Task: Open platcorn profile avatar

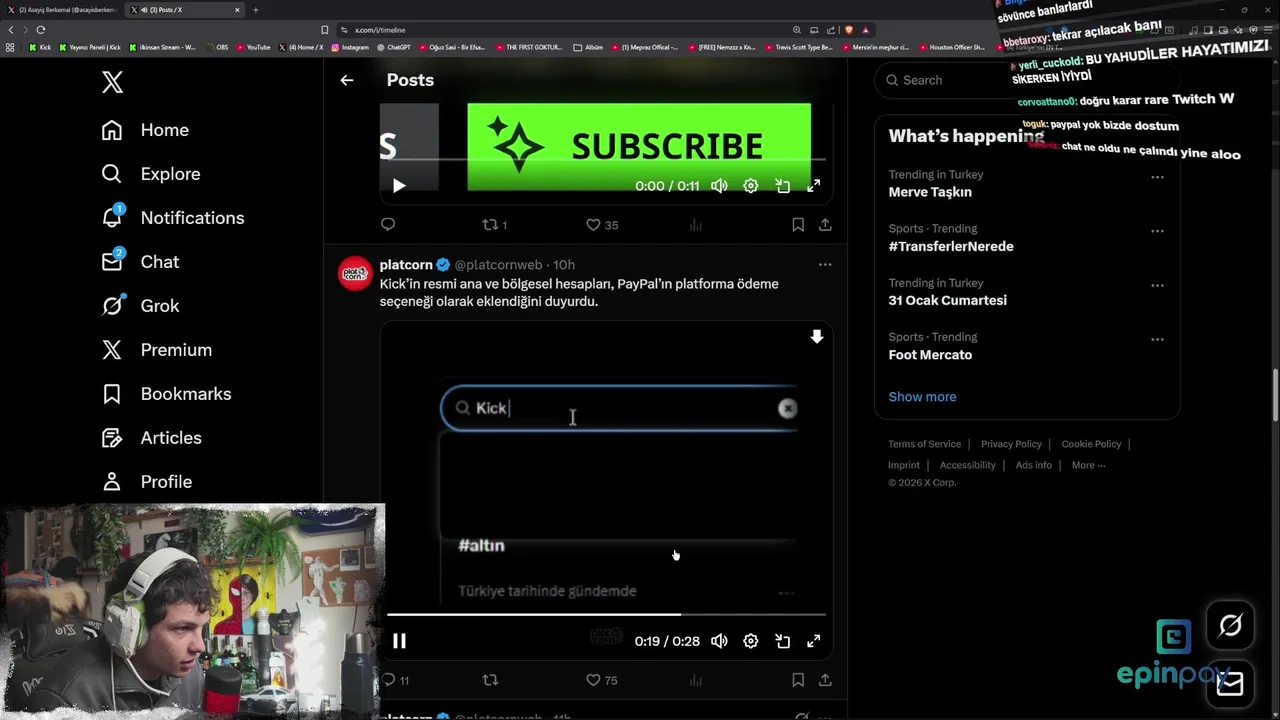Action: [355, 273]
